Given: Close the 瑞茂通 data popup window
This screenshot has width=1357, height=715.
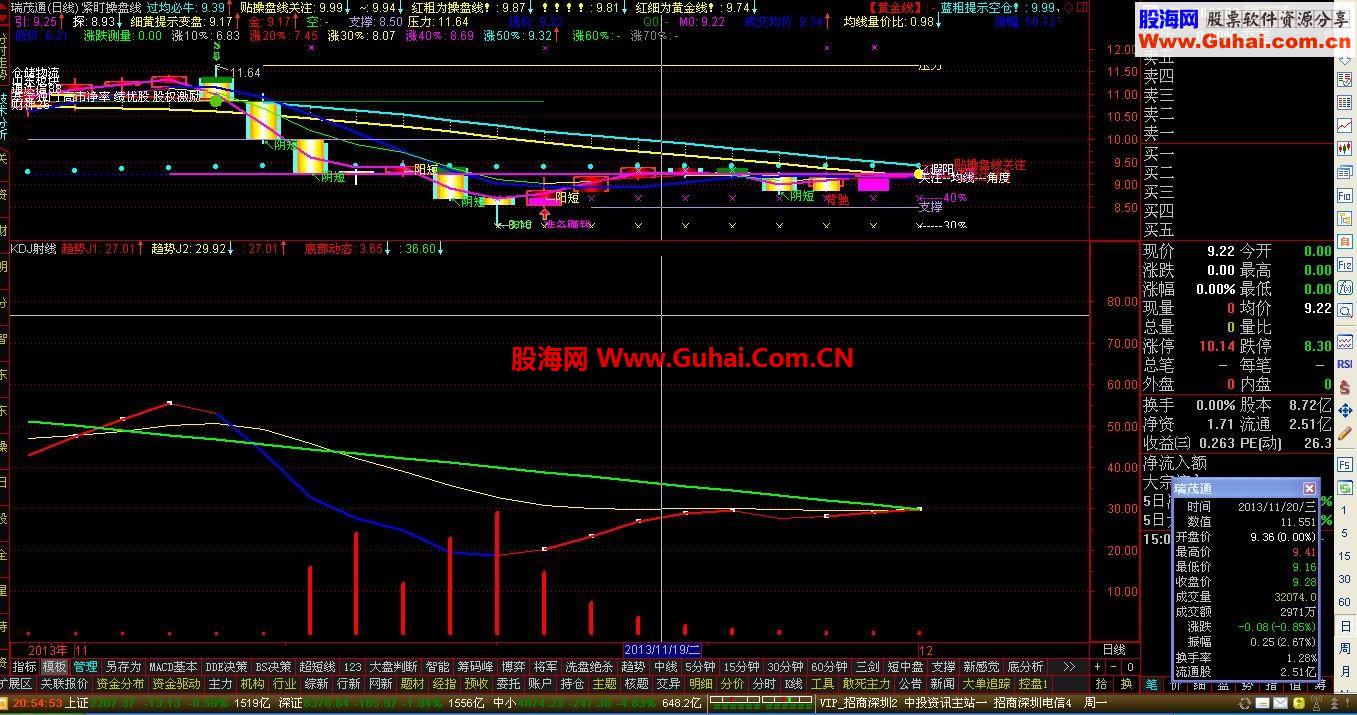Looking at the screenshot, I should point(1309,488).
